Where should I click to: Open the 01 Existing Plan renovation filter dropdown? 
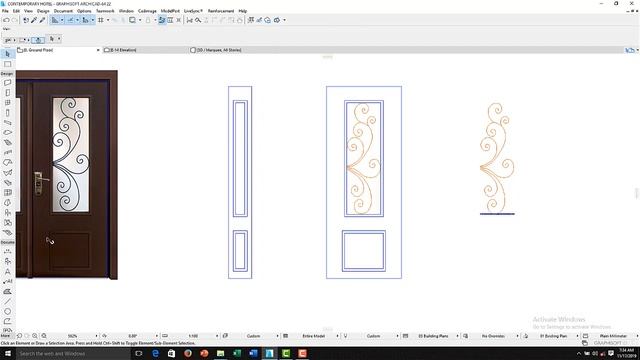tap(577, 336)
